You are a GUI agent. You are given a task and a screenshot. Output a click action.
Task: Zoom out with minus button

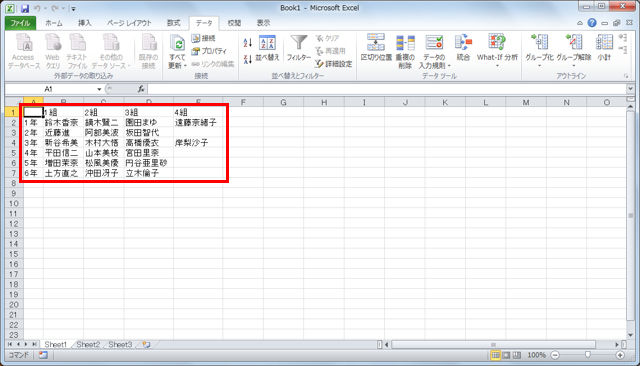tap(555, 355)
